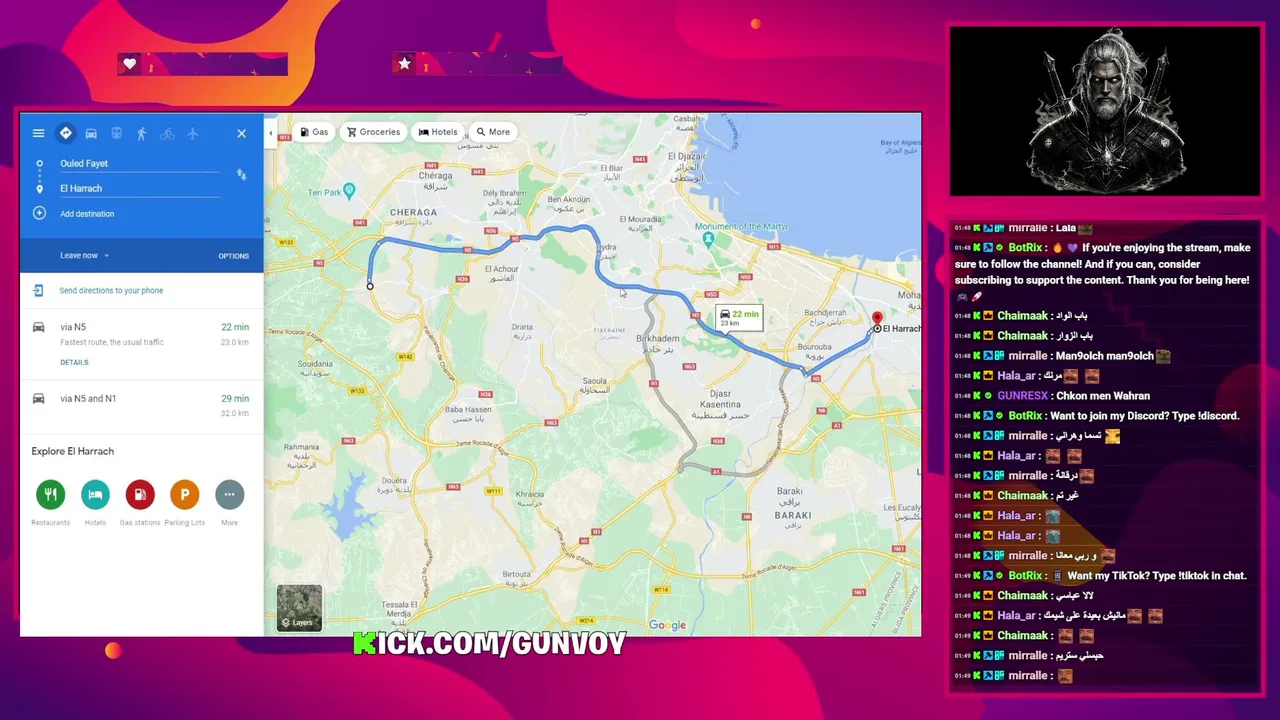Screen dimensions: 1280x720
Task: Switch to Walking travel mode
Action: pos(141,133)
